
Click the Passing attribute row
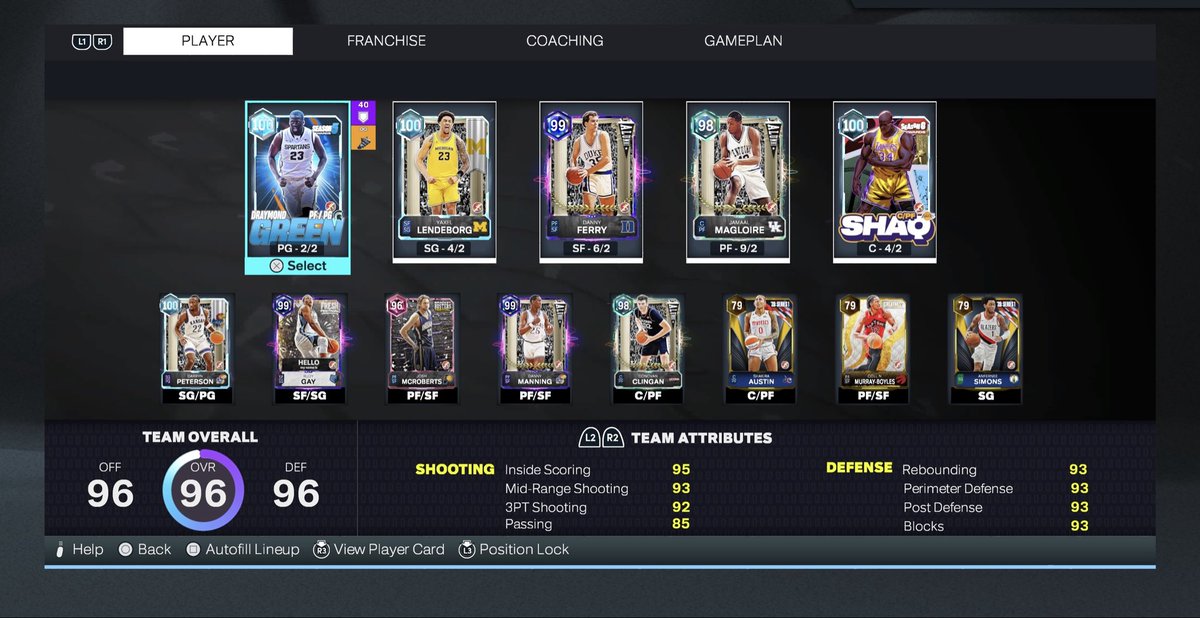point(597,524)
